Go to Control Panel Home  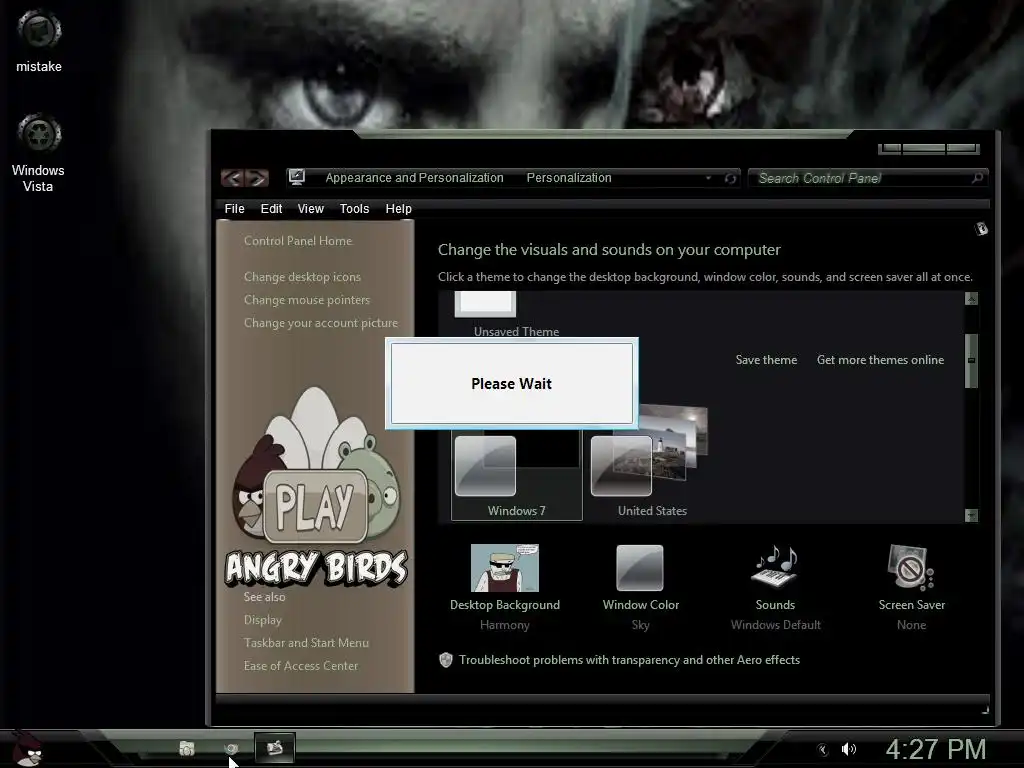click(298, 240)
